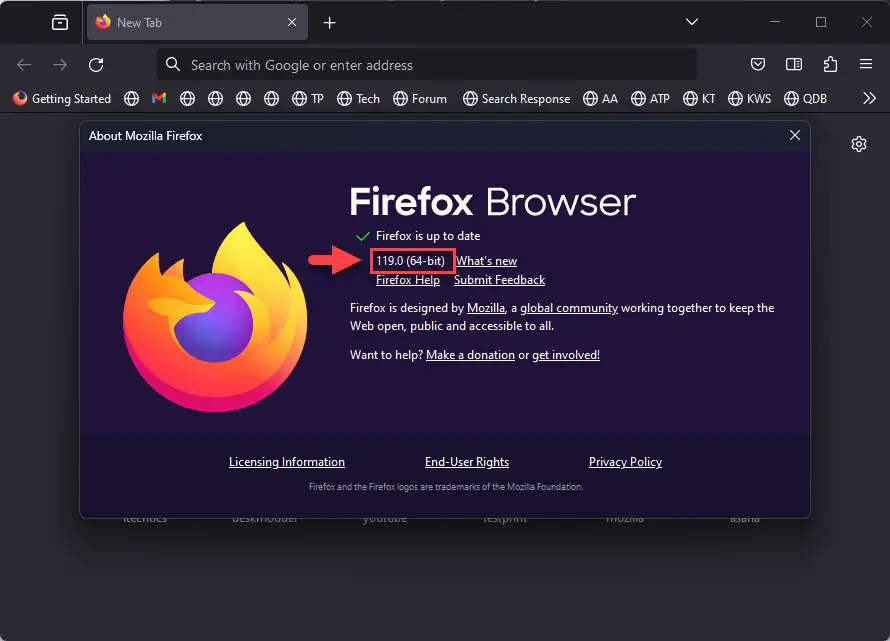Minimize the Firefox window
This screenshot has height=641, width=890.
(x=775, y=22)
